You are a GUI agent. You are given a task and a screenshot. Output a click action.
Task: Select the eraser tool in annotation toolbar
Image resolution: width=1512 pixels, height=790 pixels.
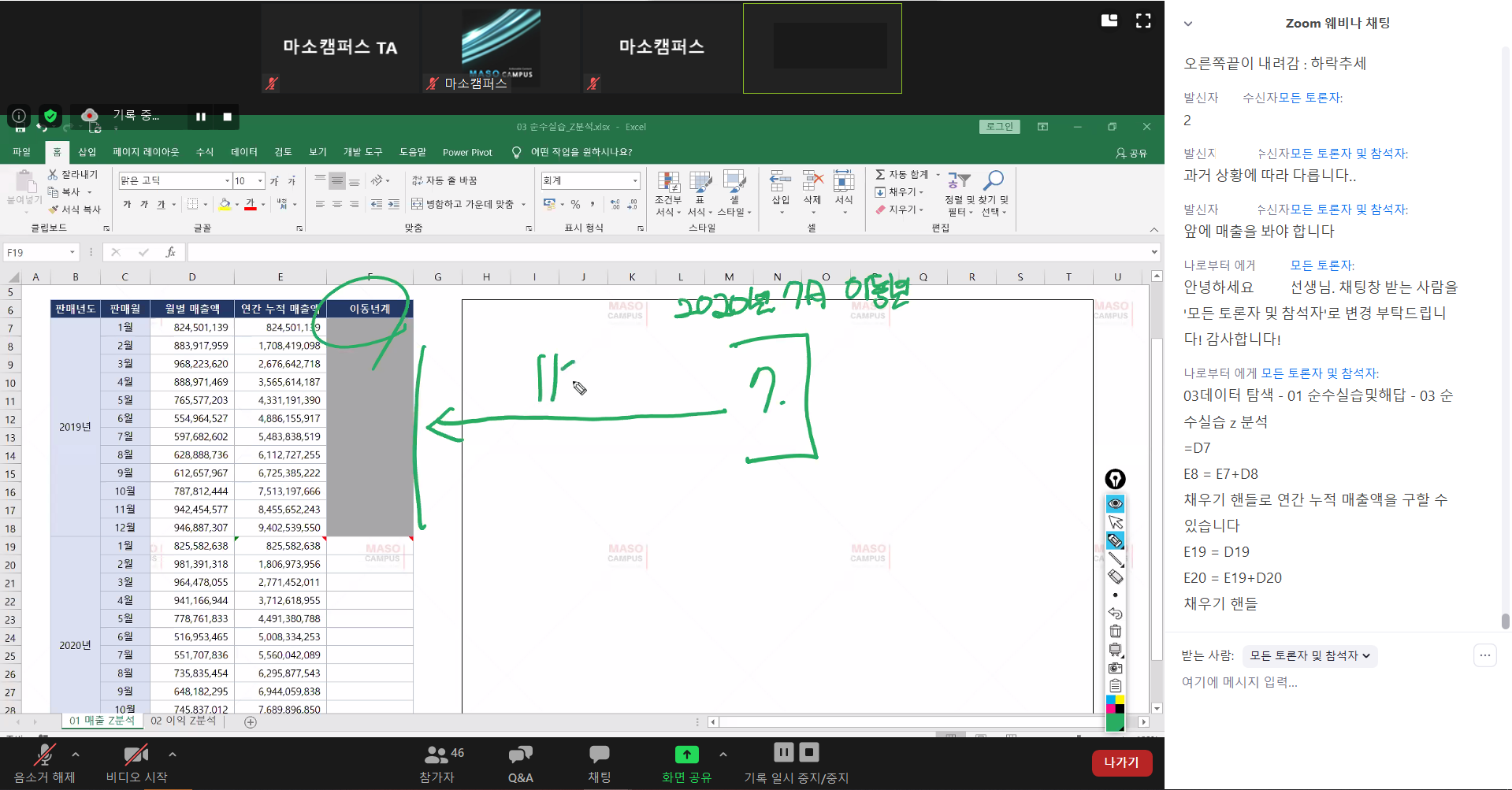pyautogui.click(x=1115, y=577)
